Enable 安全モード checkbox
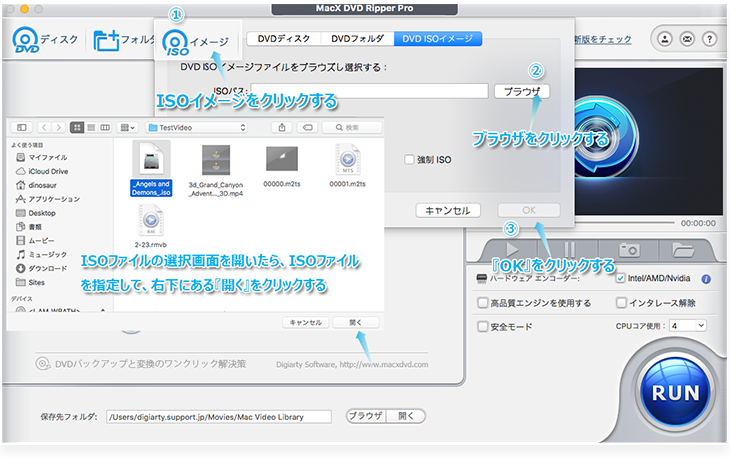 click(482, 326)
